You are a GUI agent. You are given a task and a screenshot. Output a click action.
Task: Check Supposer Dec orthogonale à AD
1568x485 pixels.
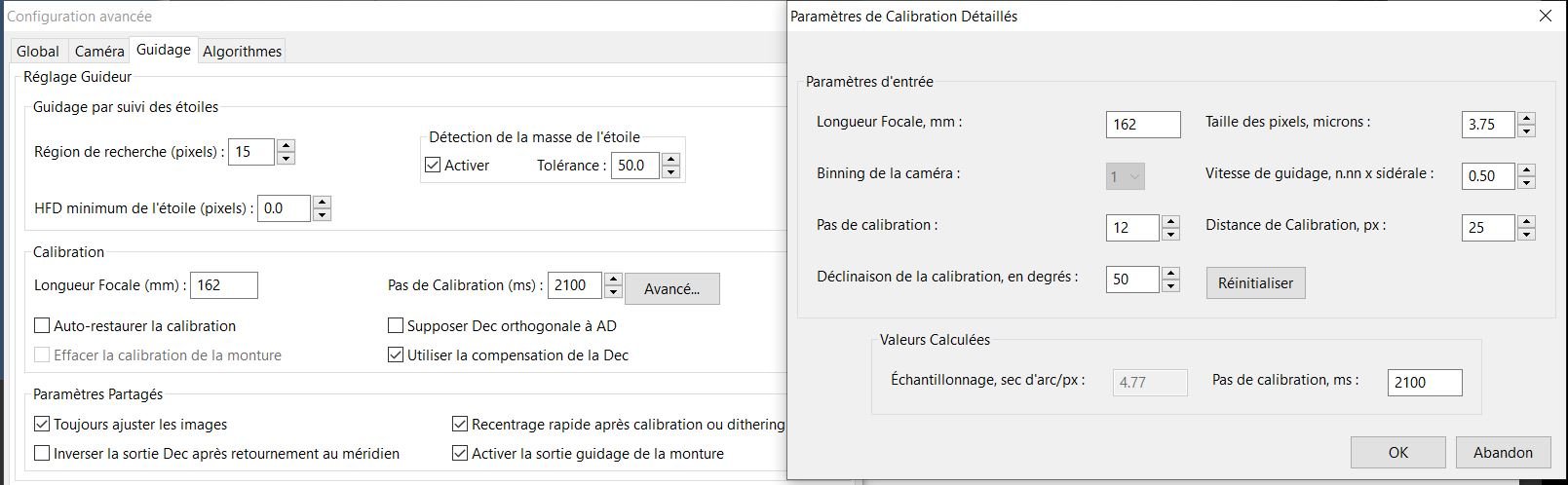point(396,326)
